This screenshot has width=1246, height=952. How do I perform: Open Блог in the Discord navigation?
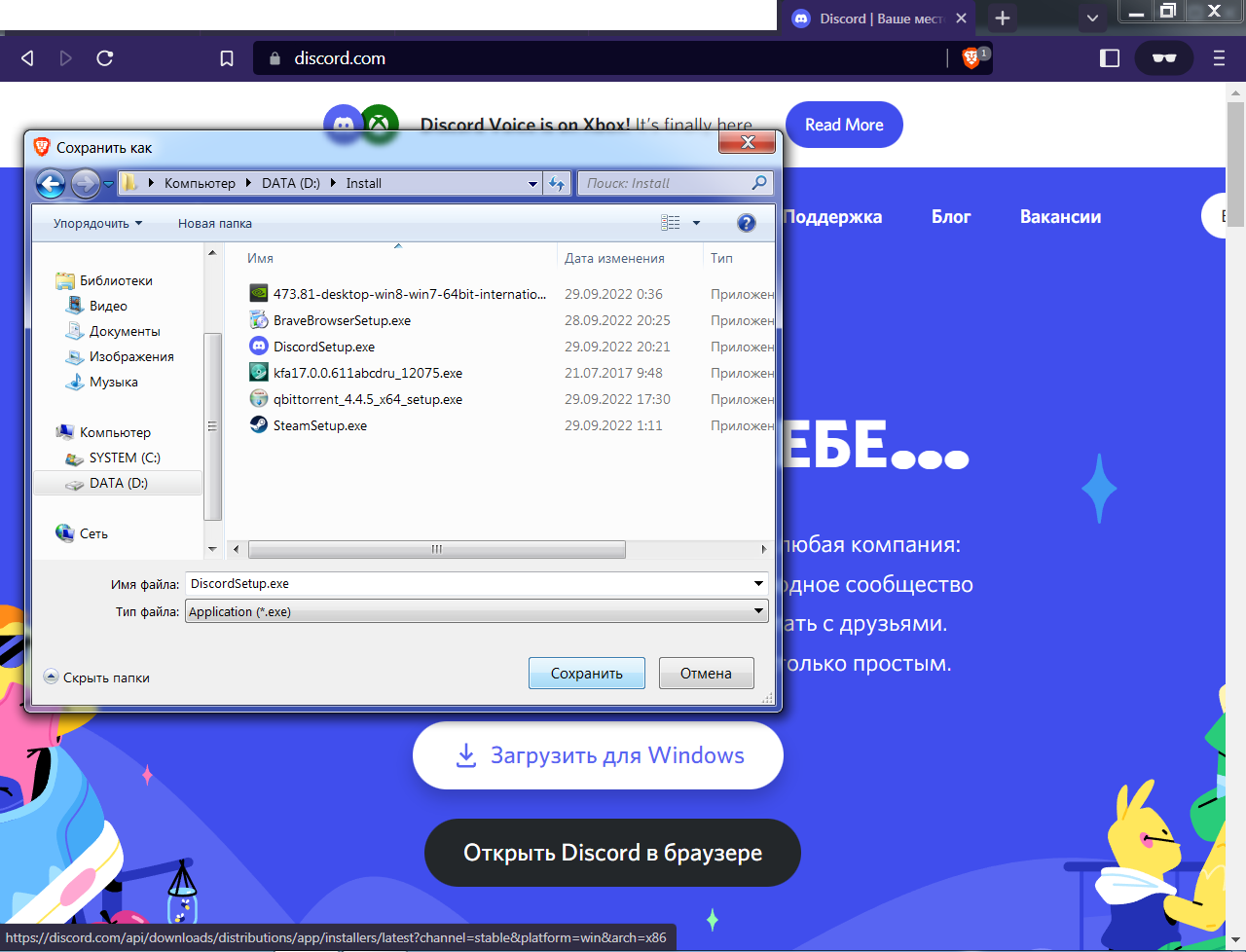click(x=951, y=217)
